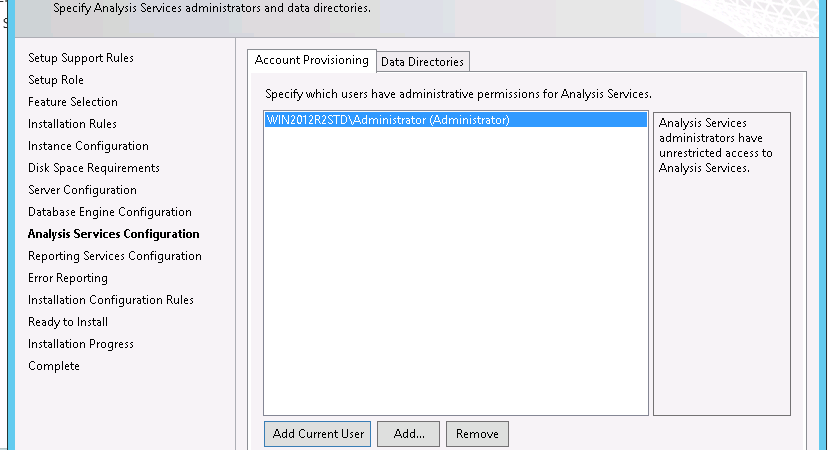The height and width of the screenshot is (450, 828).
Task: Open Database Engine Configuration step
Action: click(110, 212)
